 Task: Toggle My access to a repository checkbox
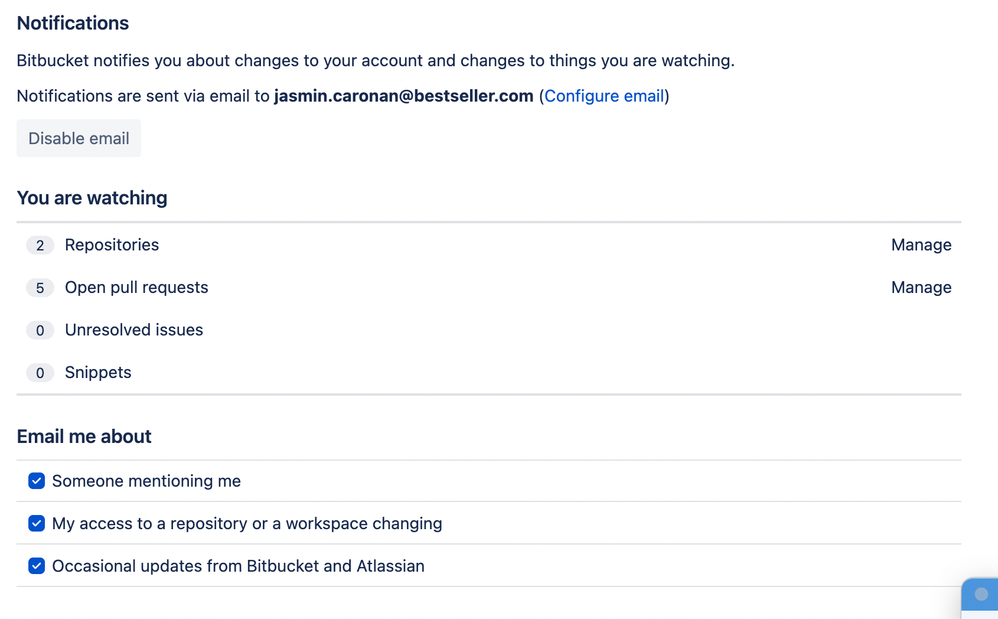(x=36, y=524)
